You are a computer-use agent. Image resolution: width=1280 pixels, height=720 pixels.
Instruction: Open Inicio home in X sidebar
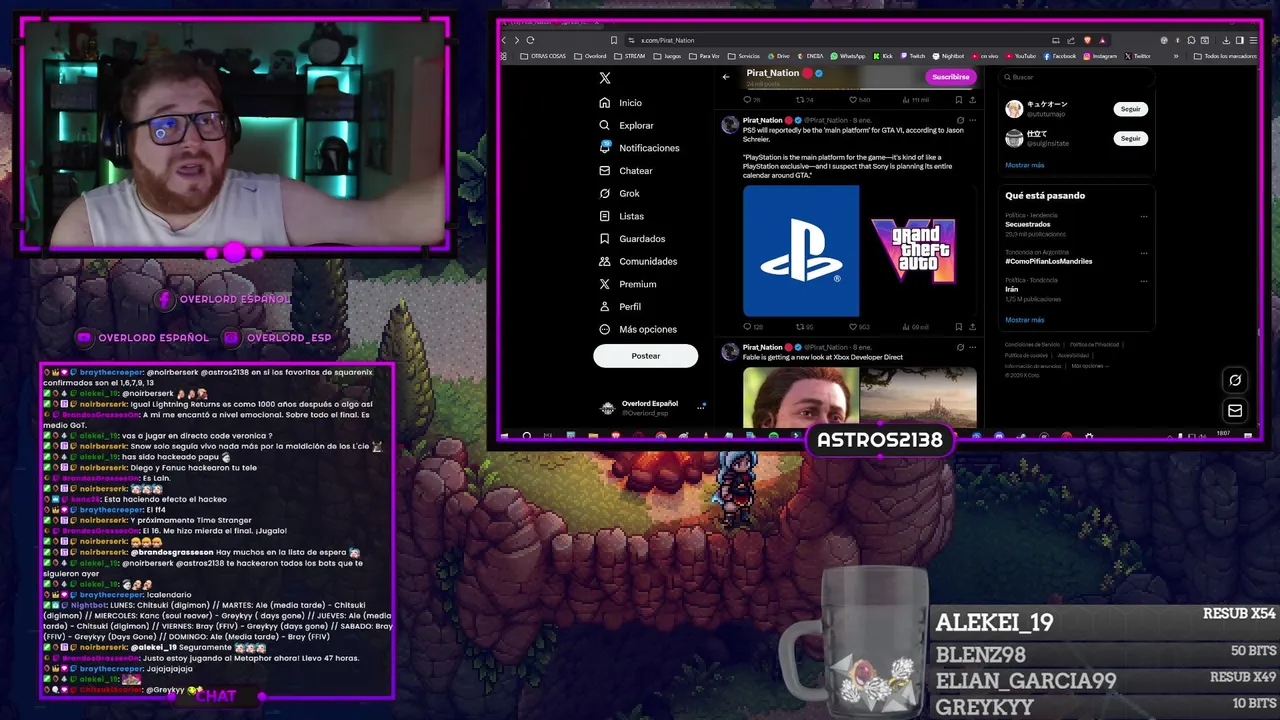[x=620, y=103]
